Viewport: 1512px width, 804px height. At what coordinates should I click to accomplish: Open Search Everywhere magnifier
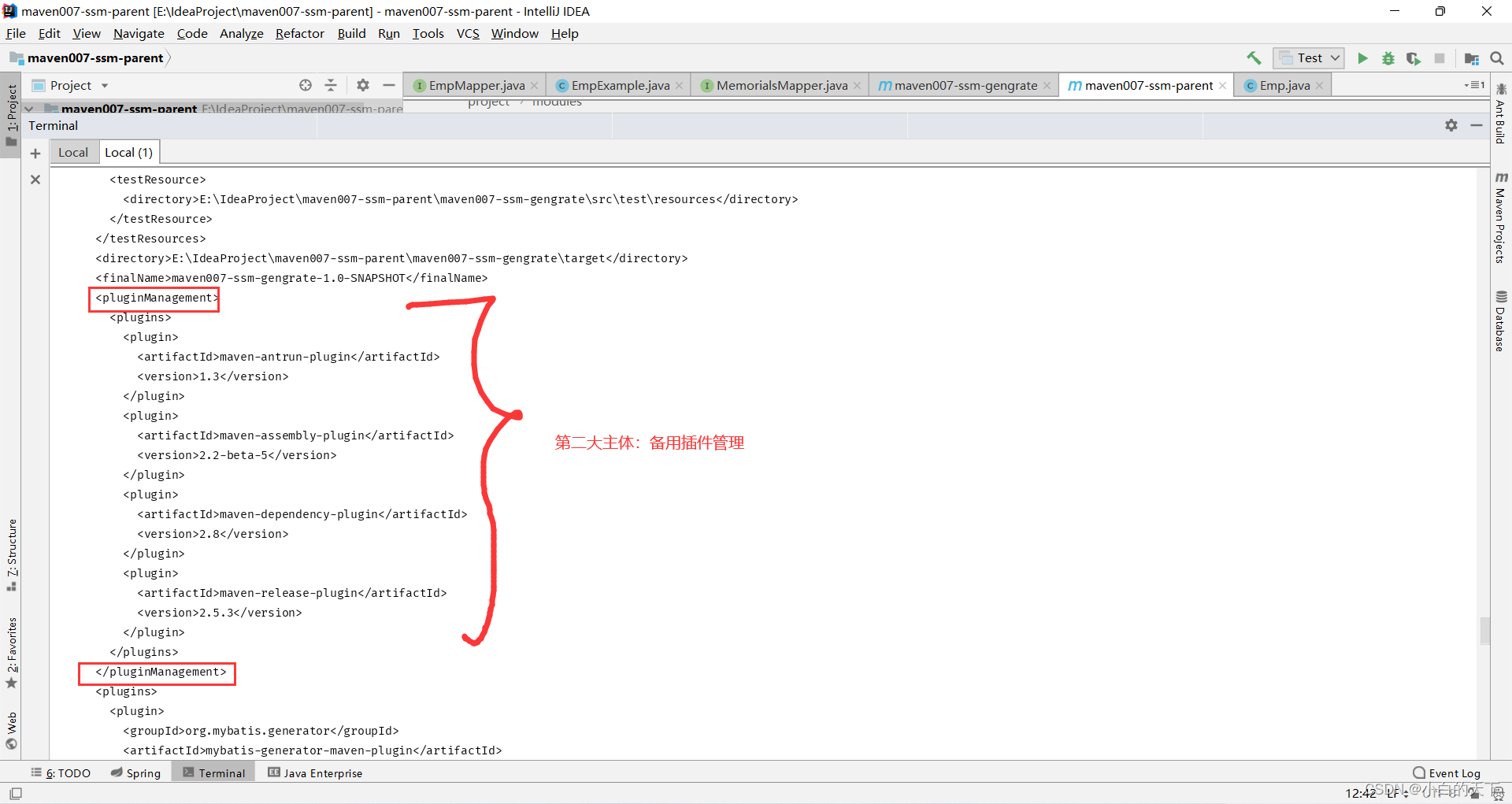click(1497, 58)
